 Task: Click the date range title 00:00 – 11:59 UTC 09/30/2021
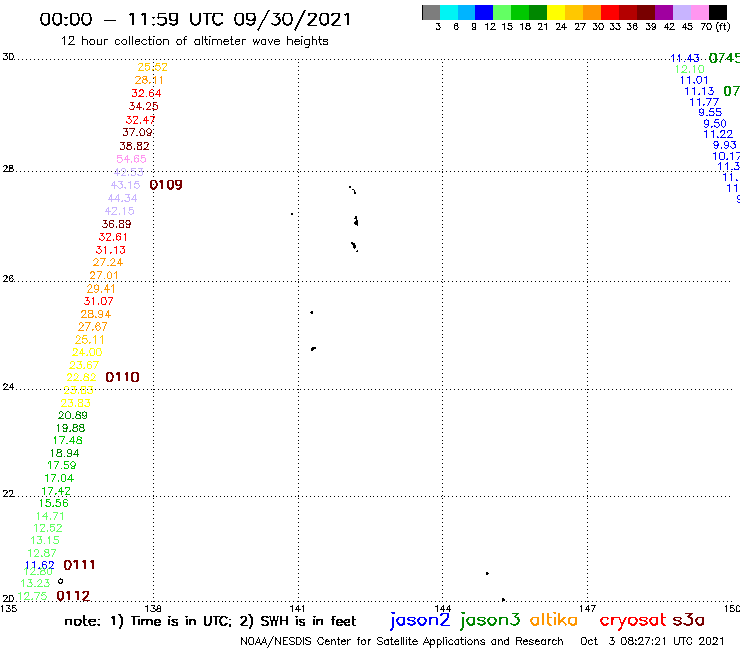195,19
